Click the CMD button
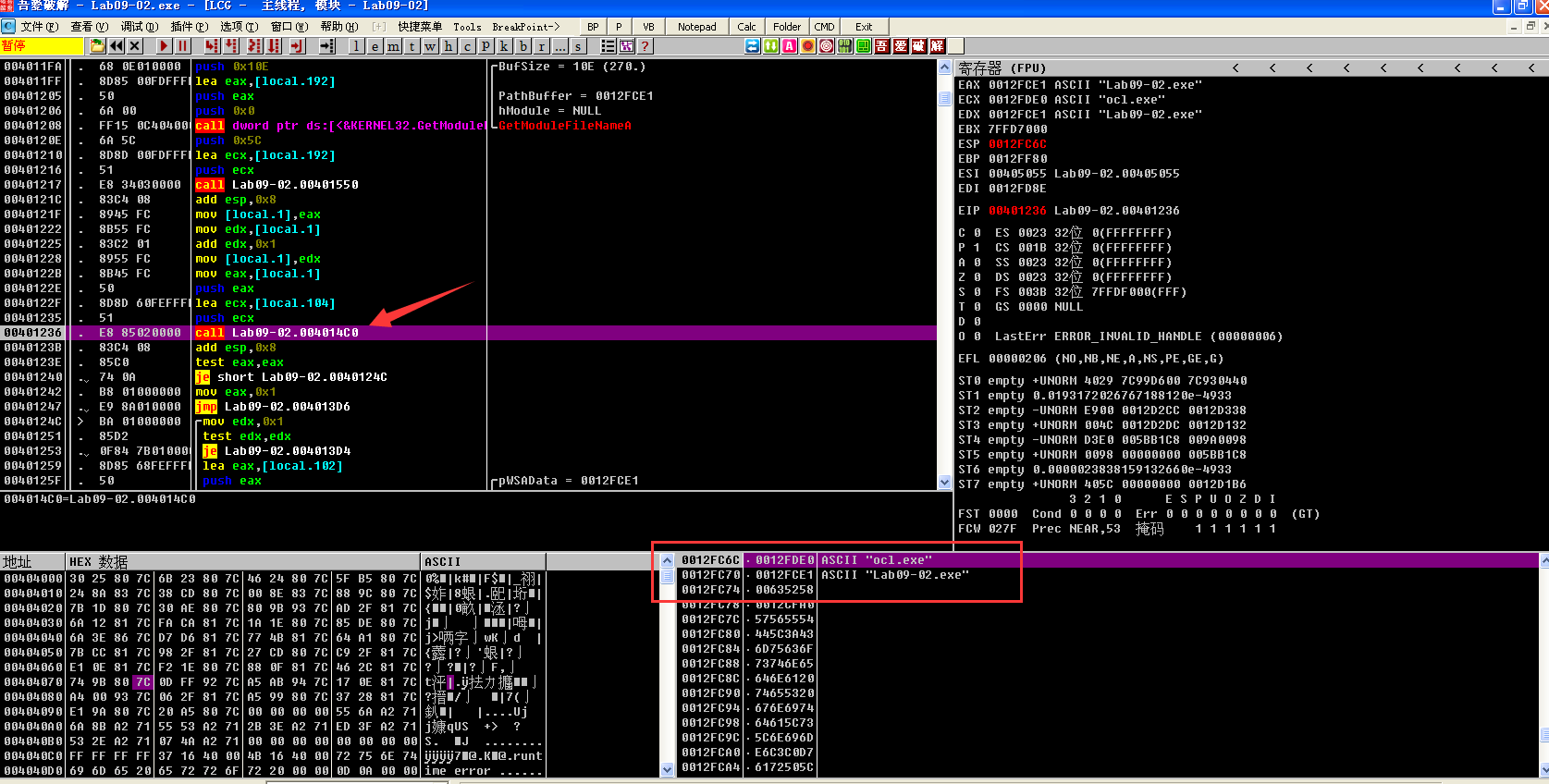 pyautogui.click(x=825, y=27)
